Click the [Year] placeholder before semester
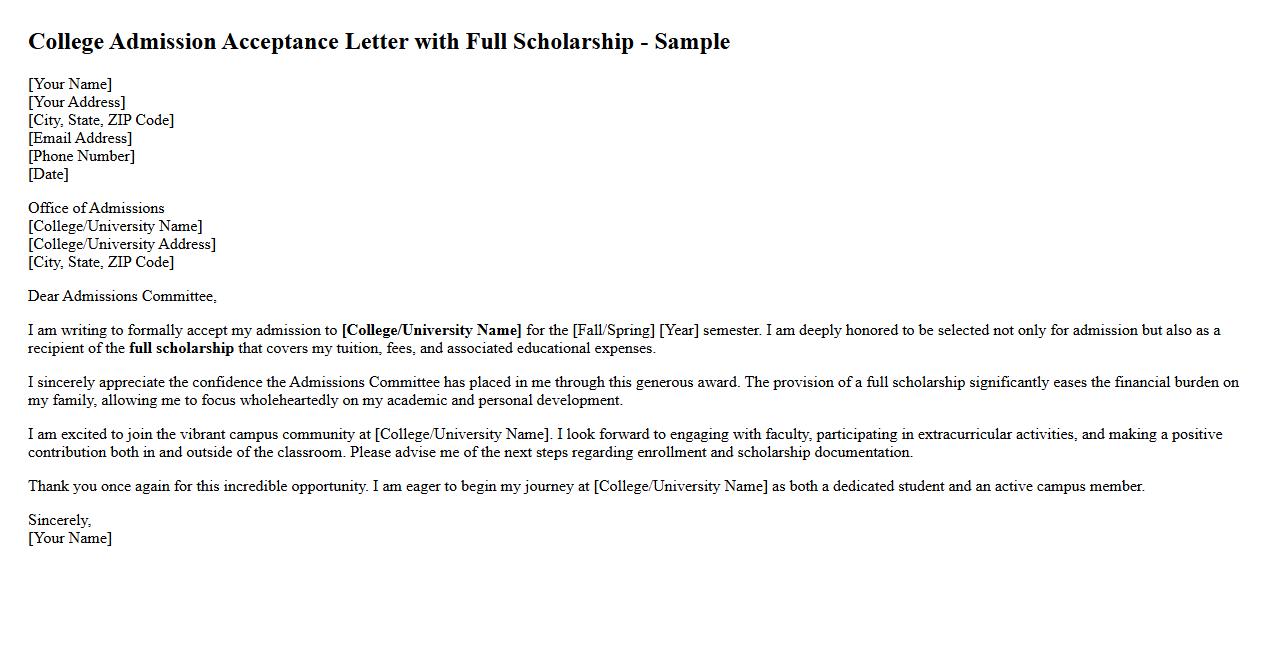 (x=679, y=330)
